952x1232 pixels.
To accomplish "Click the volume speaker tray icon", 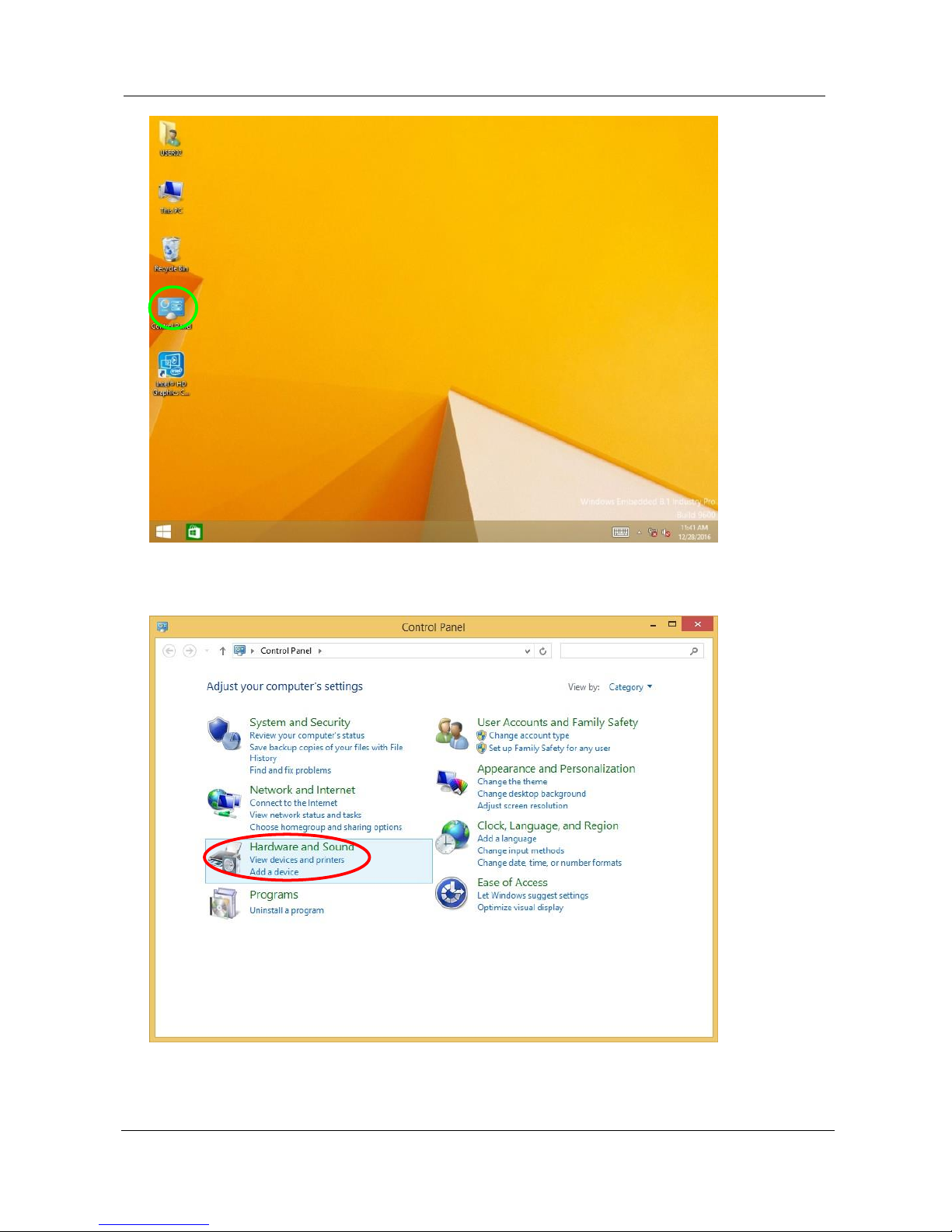I will tap(666, 532).
